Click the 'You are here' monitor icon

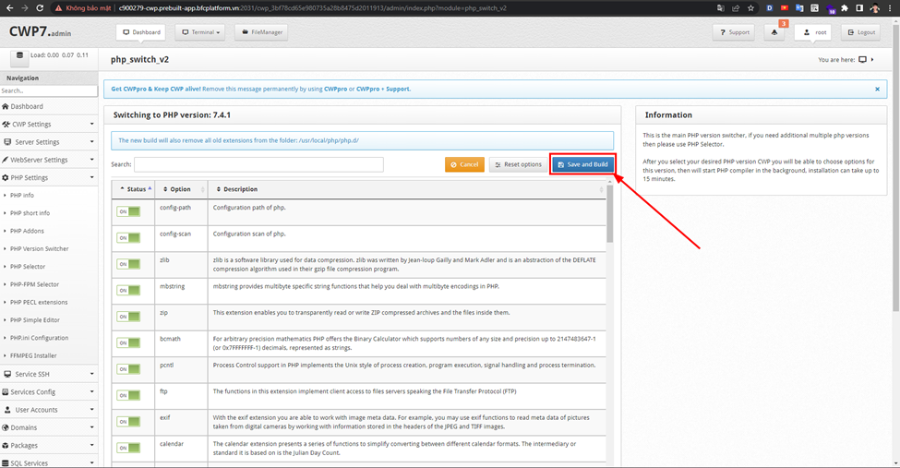click(862, 60)
